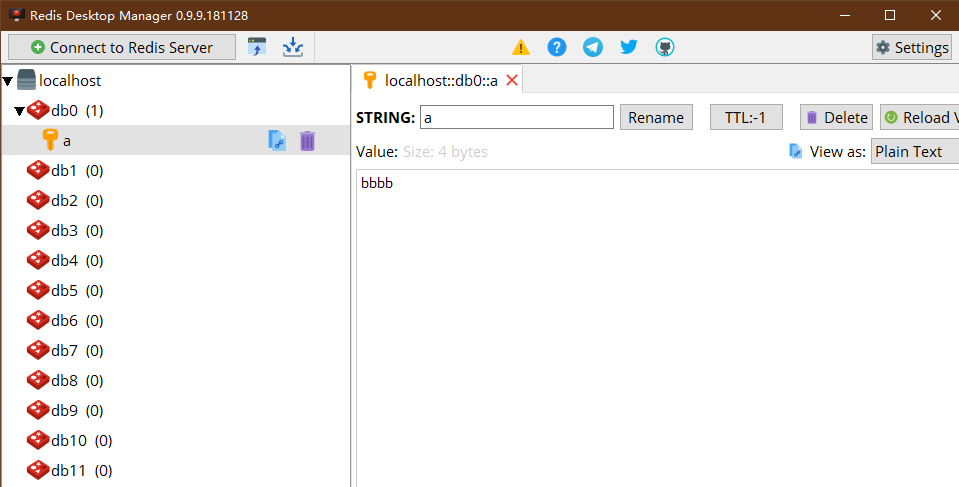Open the GitHub icon
This screenshot has width=959, height=487.
(665, 47)
